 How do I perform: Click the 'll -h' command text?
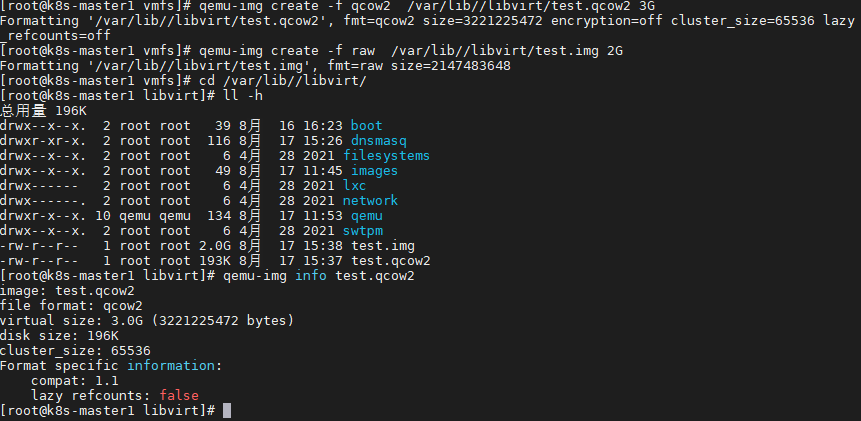(x=243, y=96)
